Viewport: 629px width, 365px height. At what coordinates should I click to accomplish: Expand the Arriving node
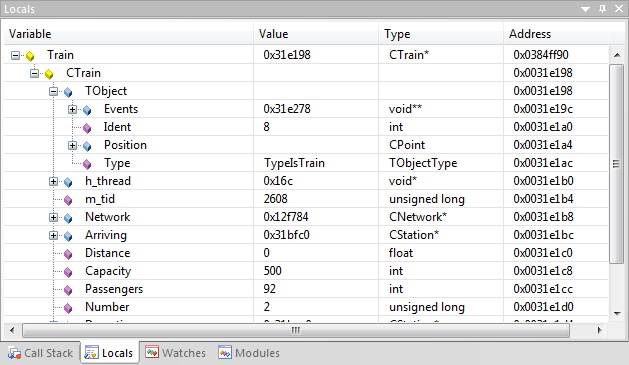(53, 235)
